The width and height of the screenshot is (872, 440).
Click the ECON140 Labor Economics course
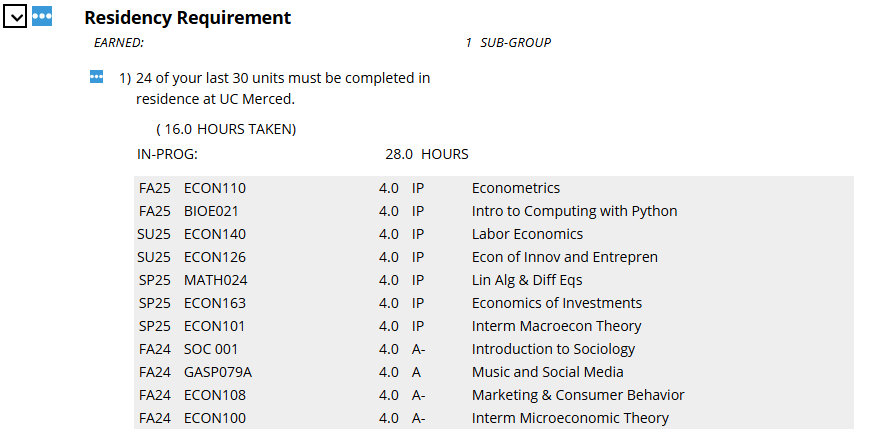[x=494, y=234]
